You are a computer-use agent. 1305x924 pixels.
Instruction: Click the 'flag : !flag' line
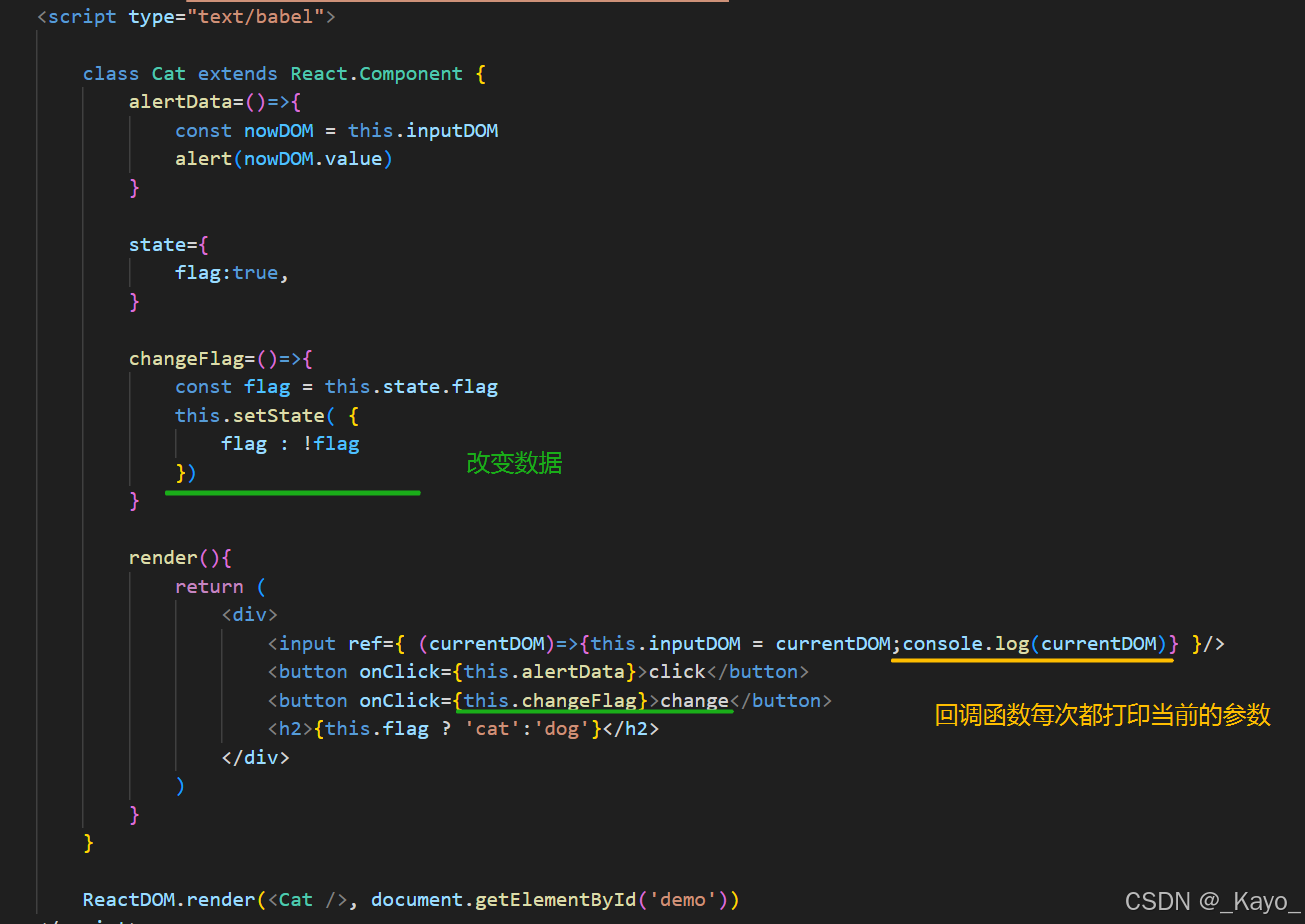tap(290, 444)
